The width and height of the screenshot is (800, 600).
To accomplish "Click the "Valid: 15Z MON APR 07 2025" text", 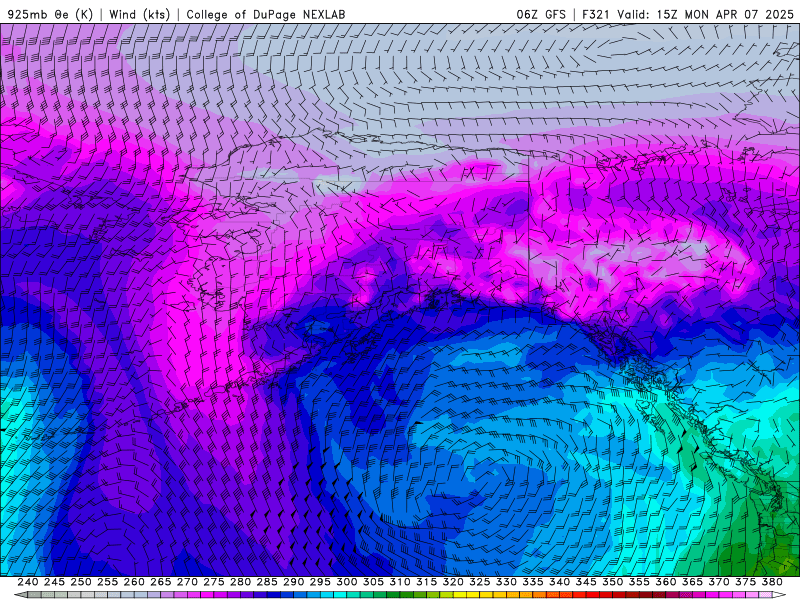I will [x=706, y=14].
